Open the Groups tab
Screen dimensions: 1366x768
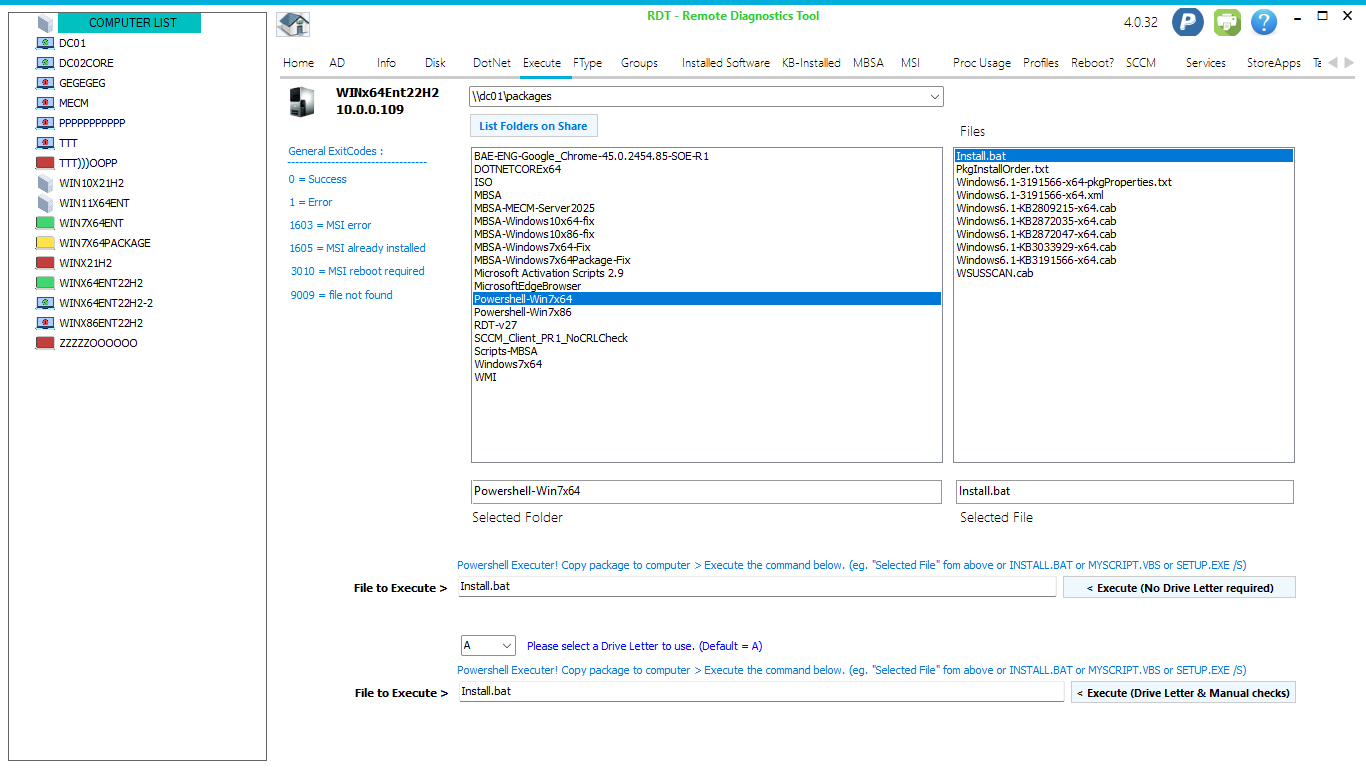tap(639, 62)
